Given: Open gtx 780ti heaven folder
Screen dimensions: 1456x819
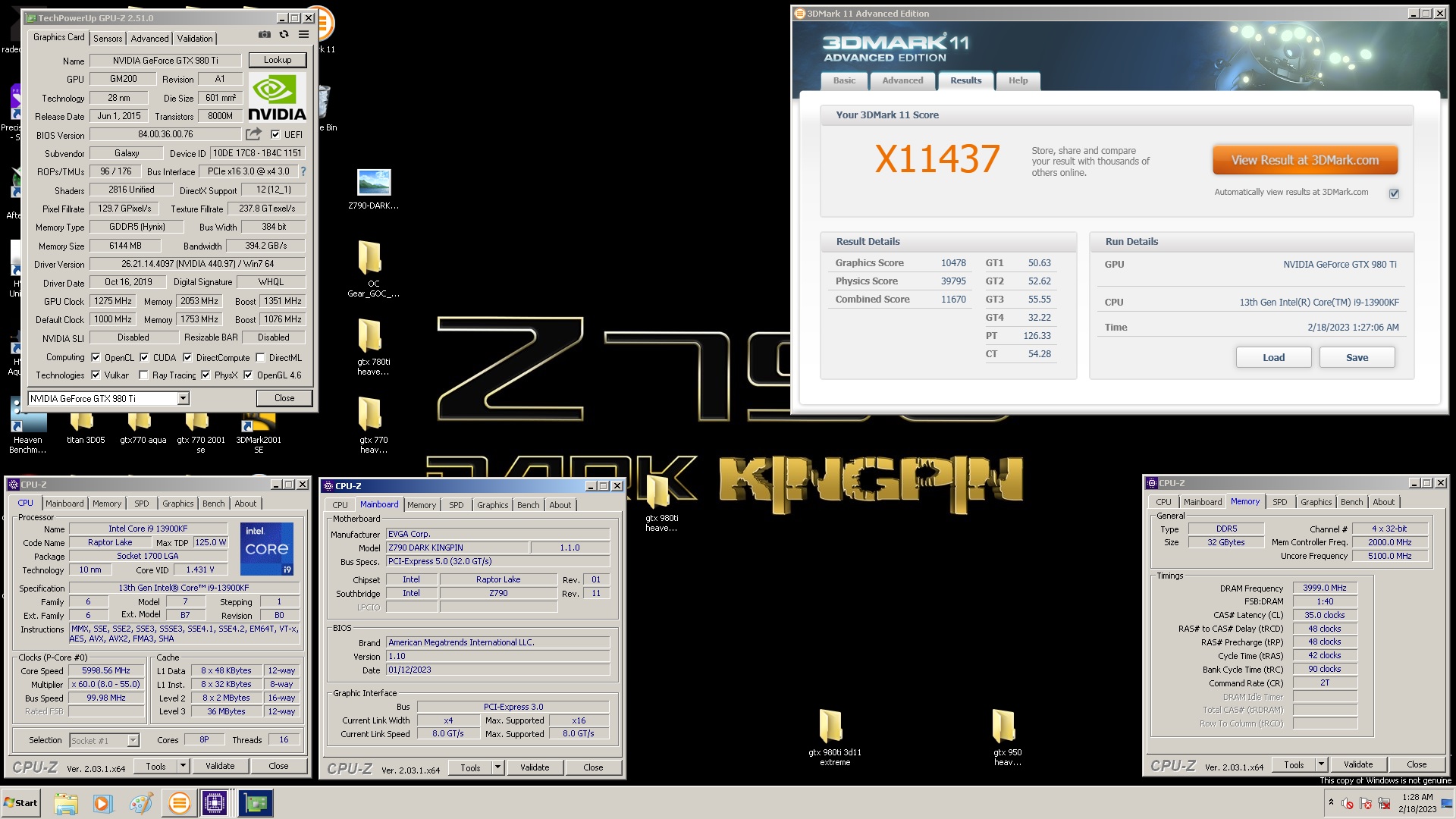Looking at the screenshot, I should click(x=373, y=347).
